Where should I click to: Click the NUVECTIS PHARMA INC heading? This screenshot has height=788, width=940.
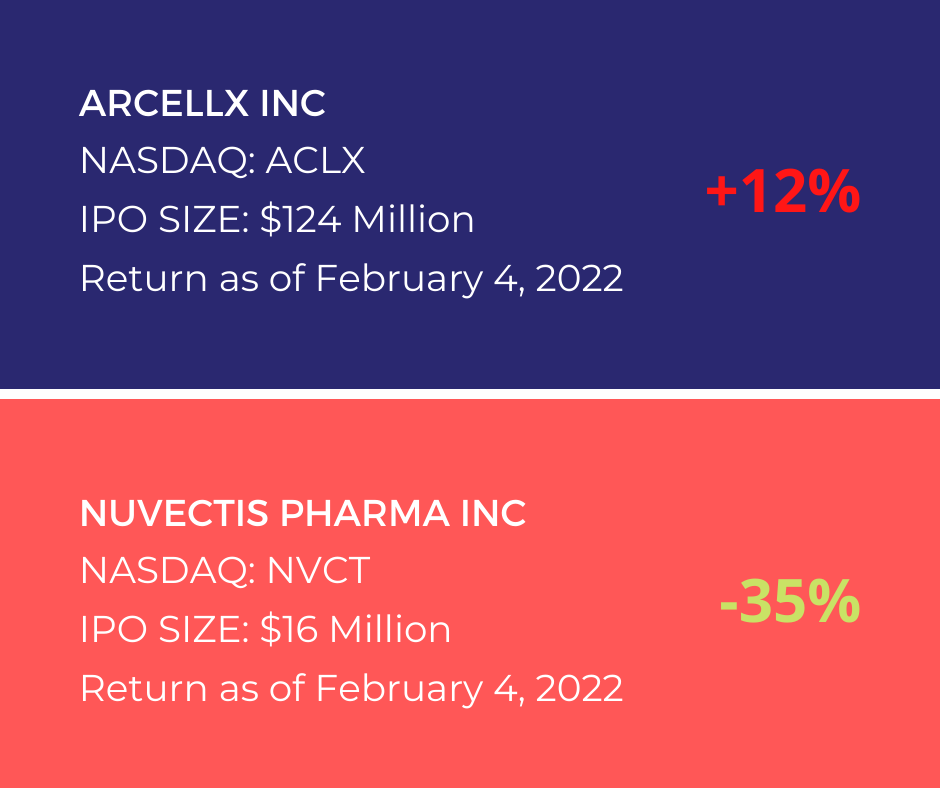[x=303, y=513]
